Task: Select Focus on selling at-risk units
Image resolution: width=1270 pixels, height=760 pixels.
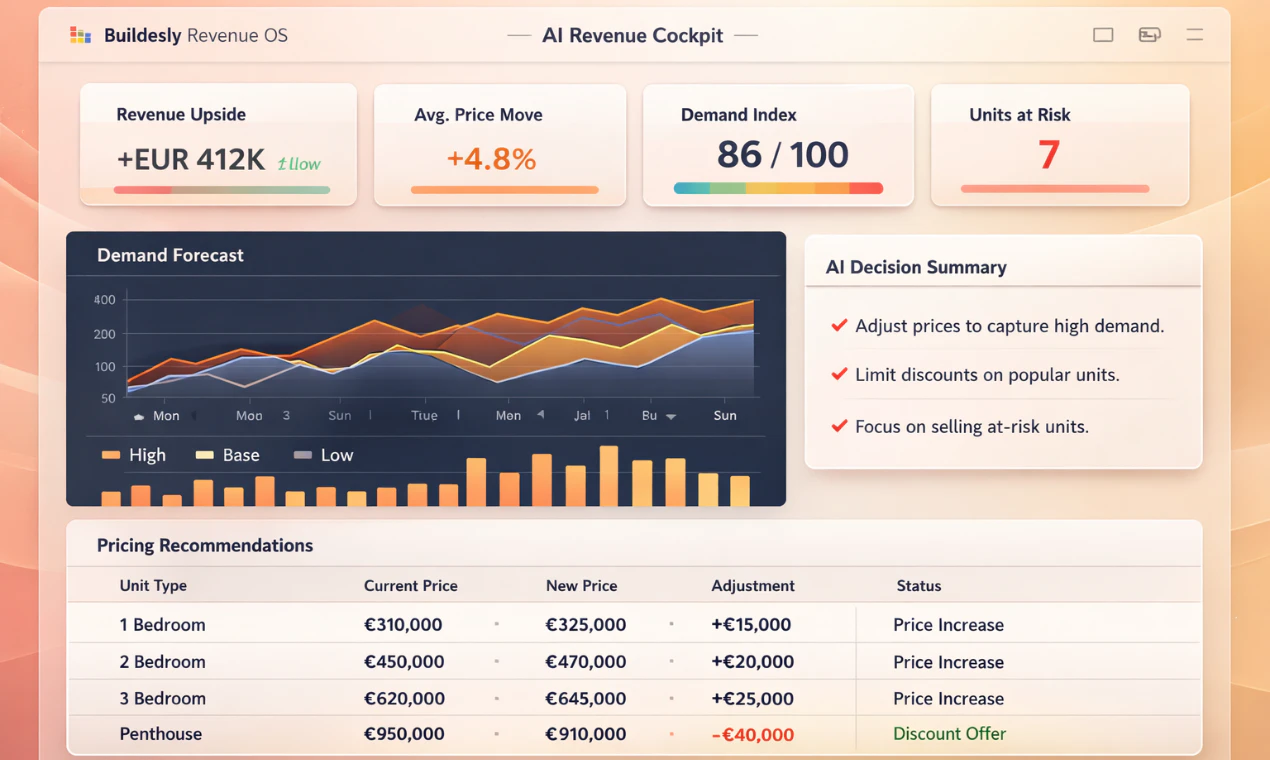Action: 972,426
